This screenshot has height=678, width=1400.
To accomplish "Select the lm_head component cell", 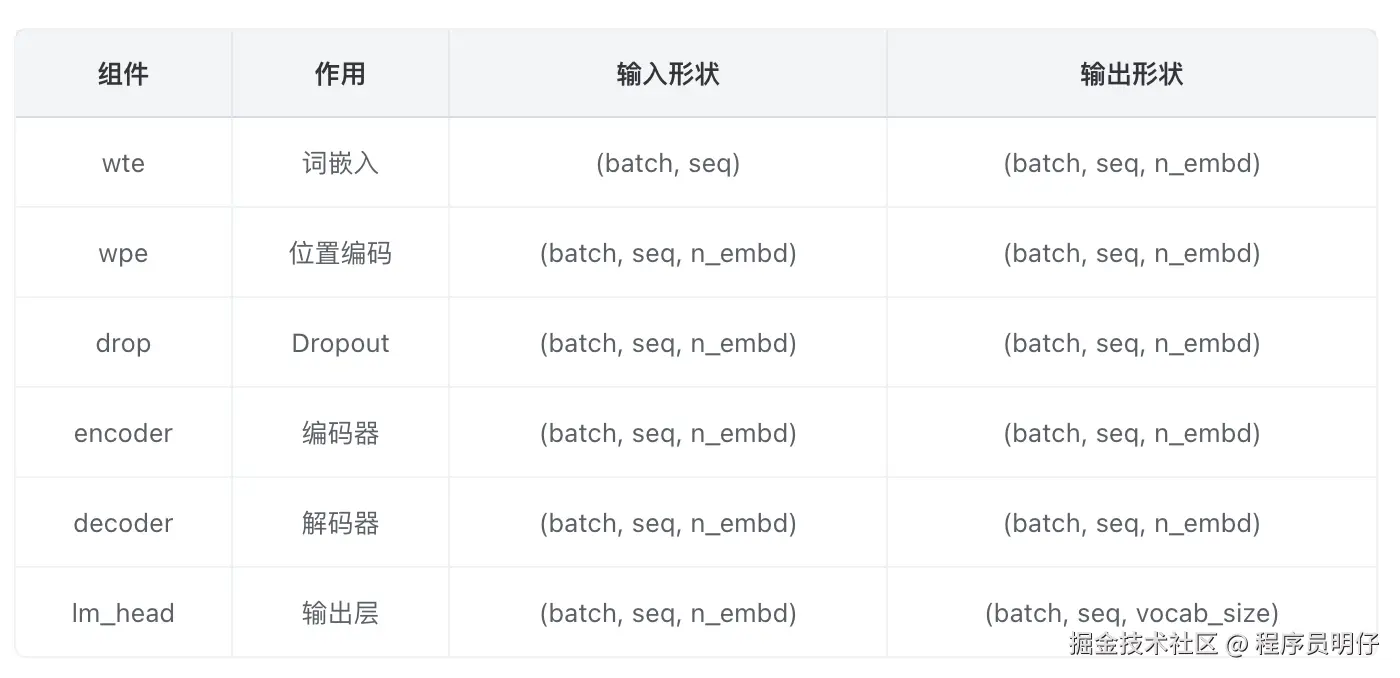I will pos(123,613).
